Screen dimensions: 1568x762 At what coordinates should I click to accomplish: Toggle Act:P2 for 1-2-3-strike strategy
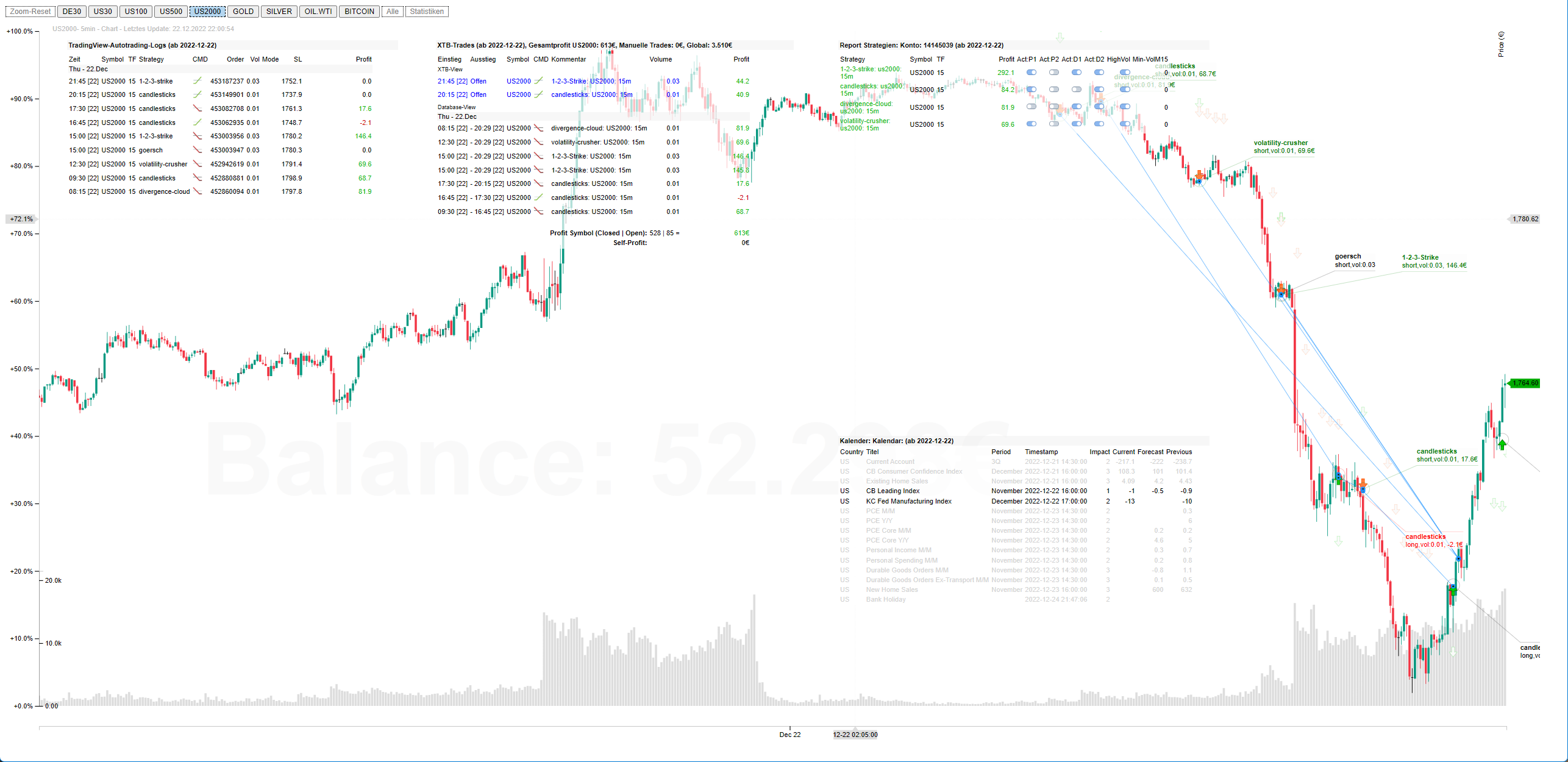[1053, 73]
